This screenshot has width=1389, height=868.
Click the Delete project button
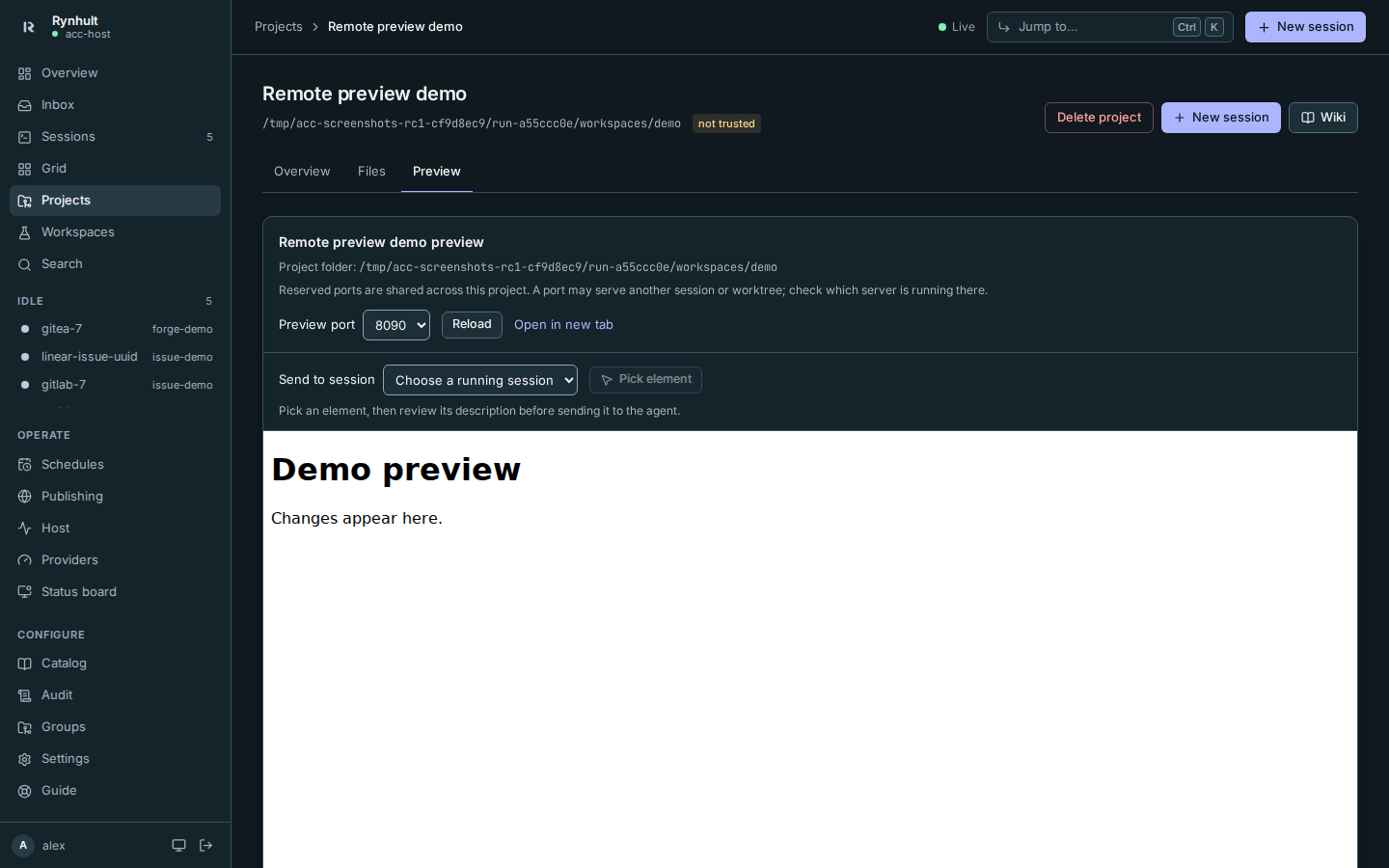point(1099,118)
